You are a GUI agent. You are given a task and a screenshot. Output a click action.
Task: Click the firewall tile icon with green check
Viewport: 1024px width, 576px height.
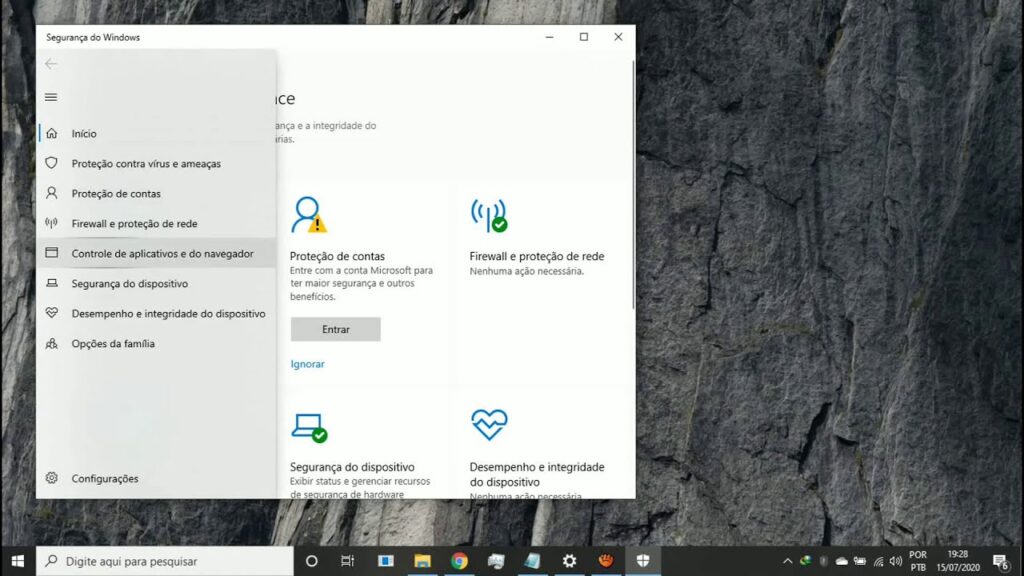[x=489, y=216]
